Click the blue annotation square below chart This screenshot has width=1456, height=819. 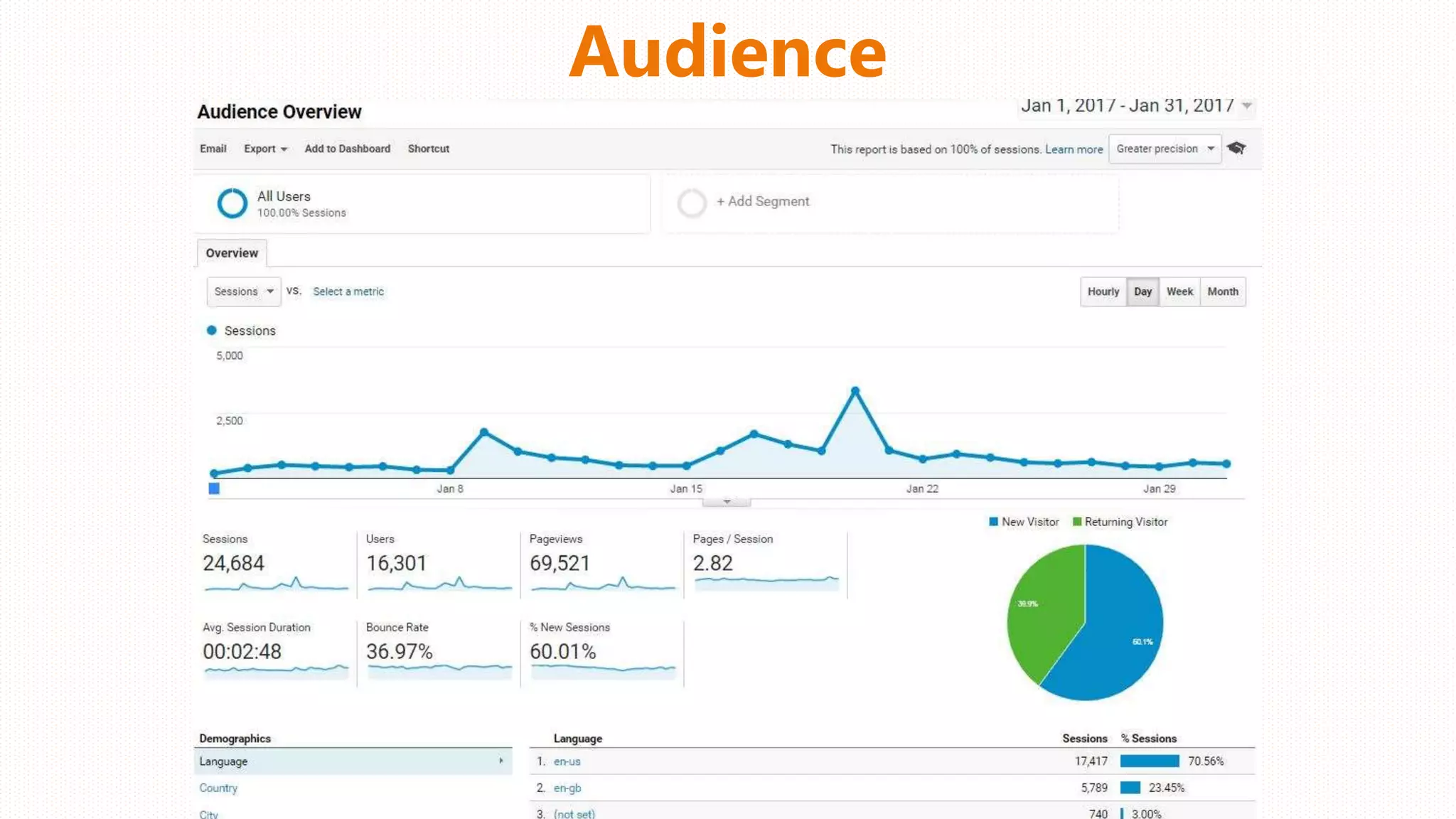click(214, 488)
